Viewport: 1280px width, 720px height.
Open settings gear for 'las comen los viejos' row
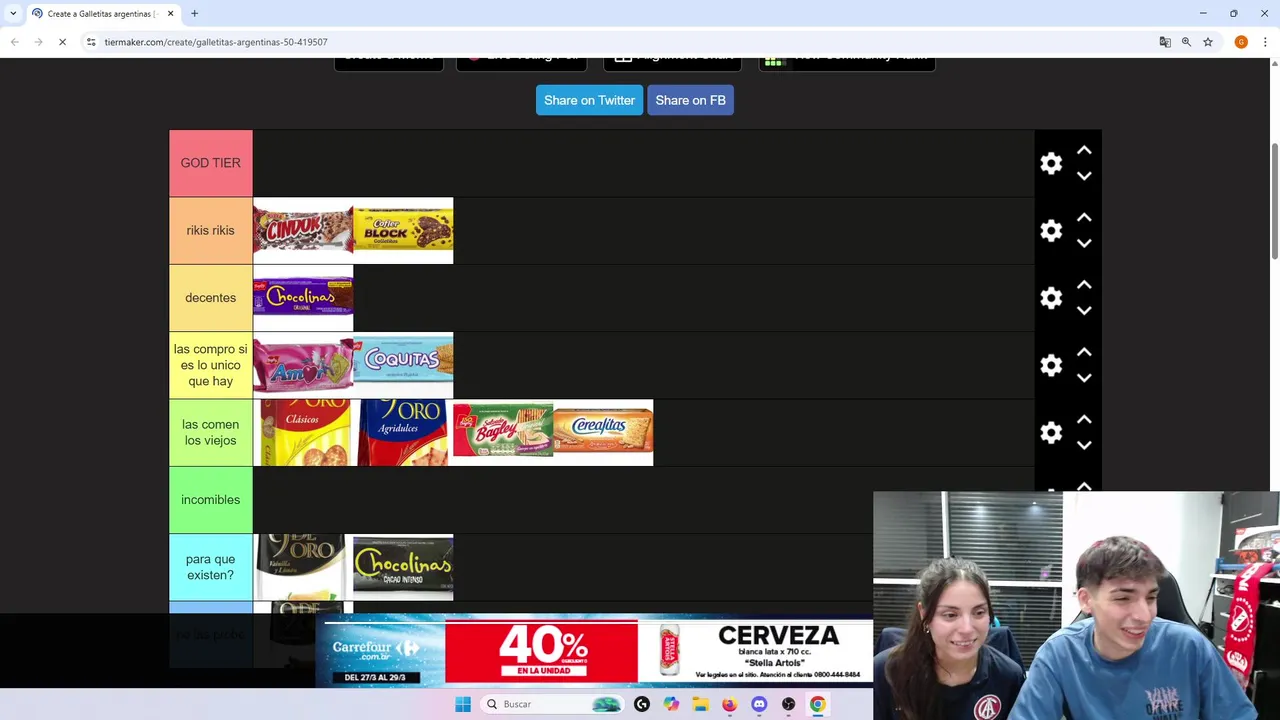point(1051,433)
